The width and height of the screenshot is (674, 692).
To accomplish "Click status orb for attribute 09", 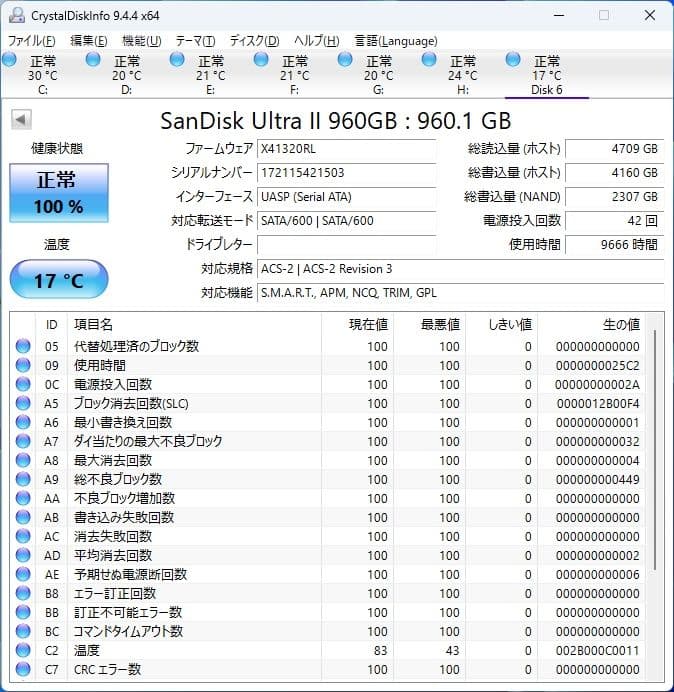I will pyautogui.click(x=23, y=365).
